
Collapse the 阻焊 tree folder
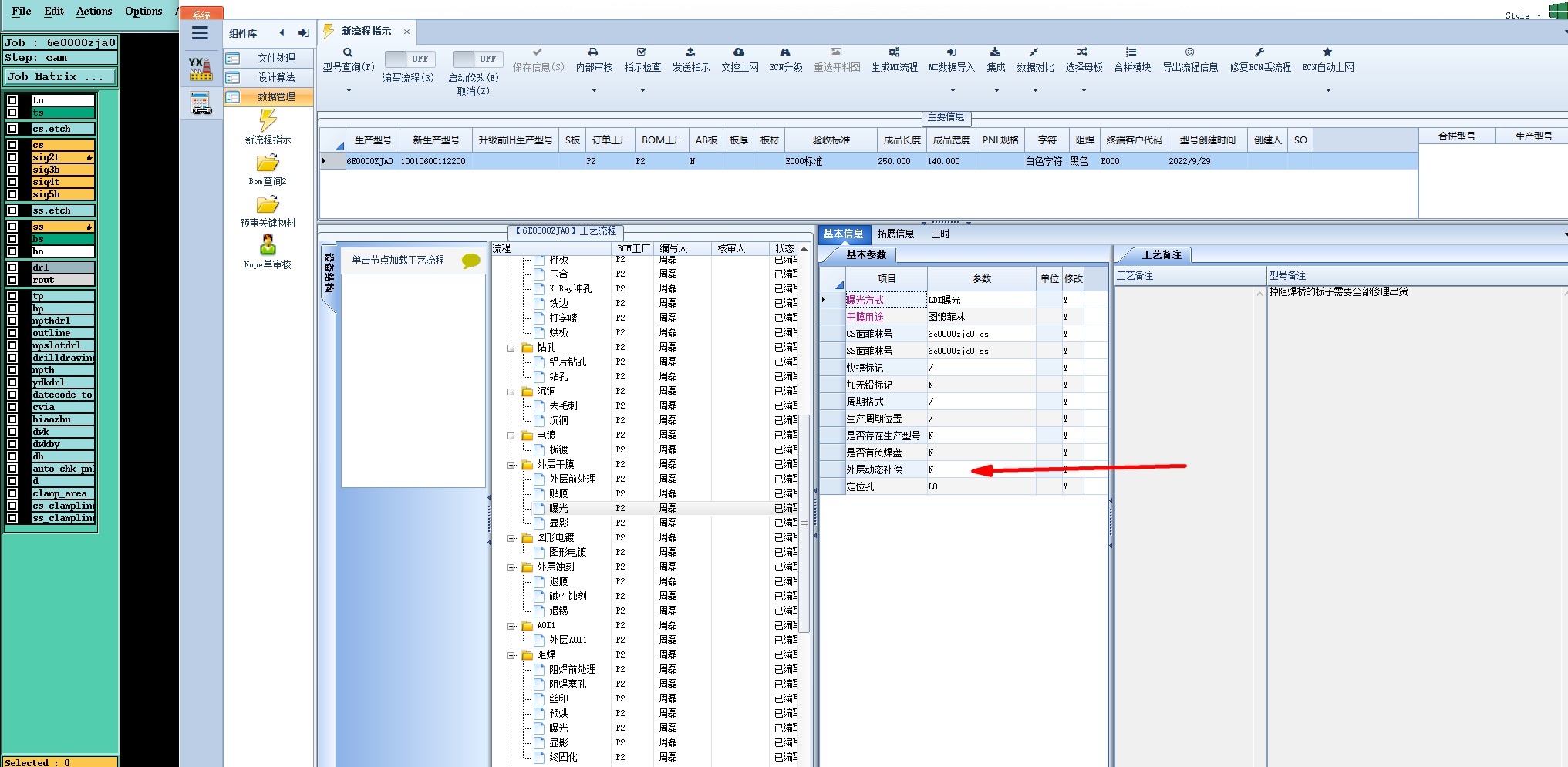[511, 655]
